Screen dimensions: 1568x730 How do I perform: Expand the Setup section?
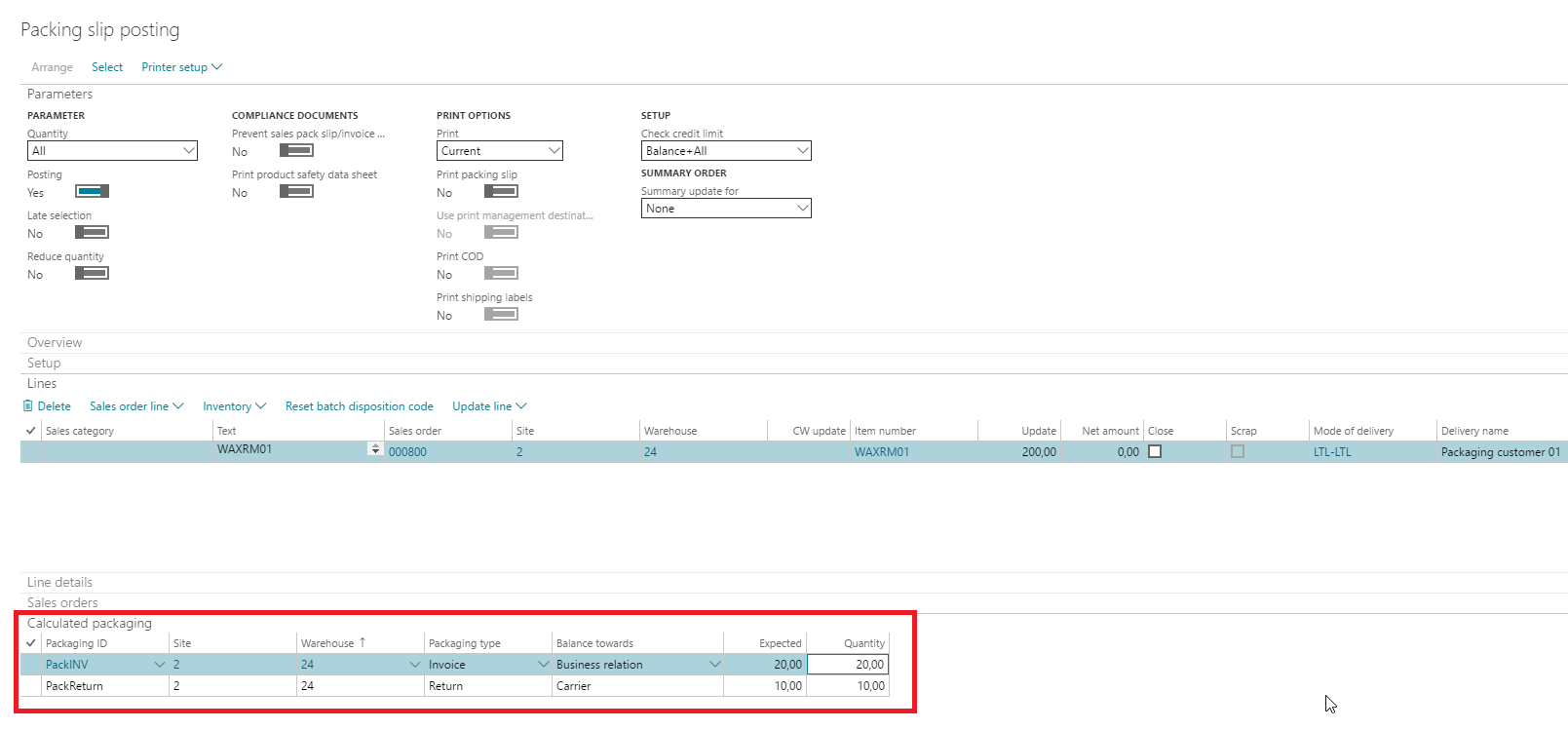(x=44, y=364)
